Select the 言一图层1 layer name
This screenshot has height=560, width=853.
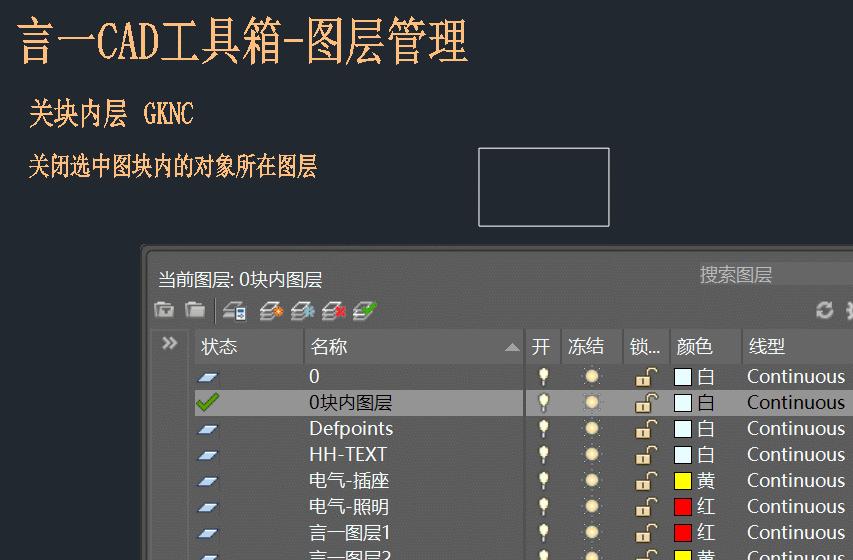pyautogui.click(x=349, y=533)
